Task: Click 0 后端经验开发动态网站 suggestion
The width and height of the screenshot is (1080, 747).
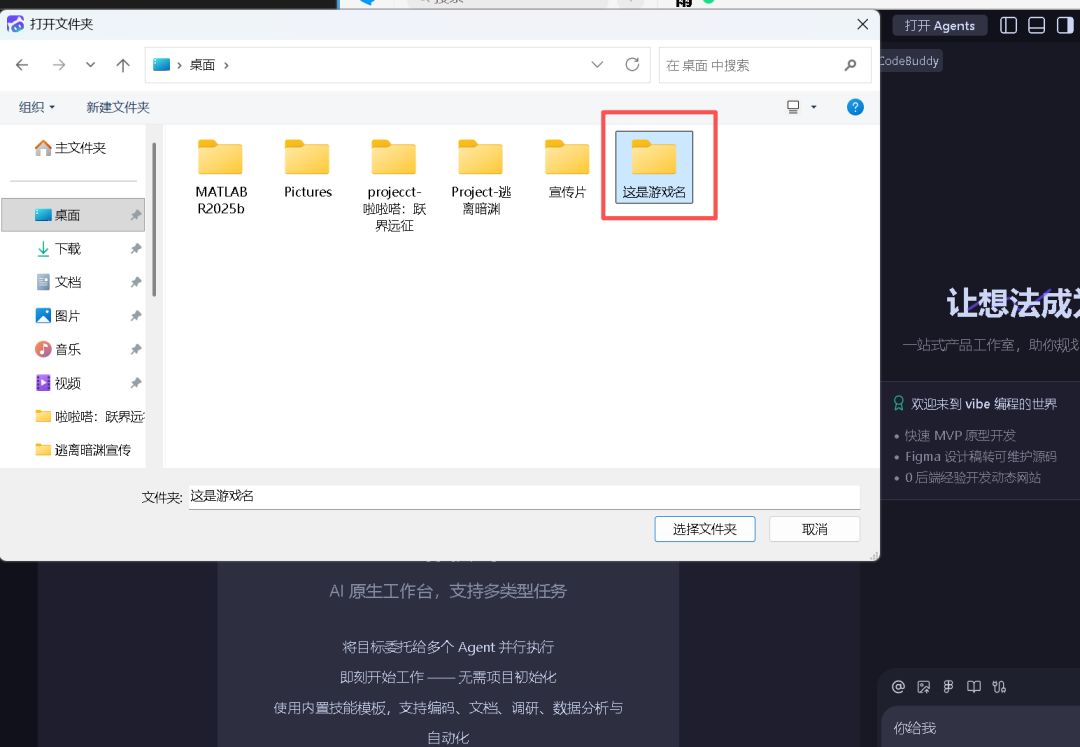Action: pos(973,477)
